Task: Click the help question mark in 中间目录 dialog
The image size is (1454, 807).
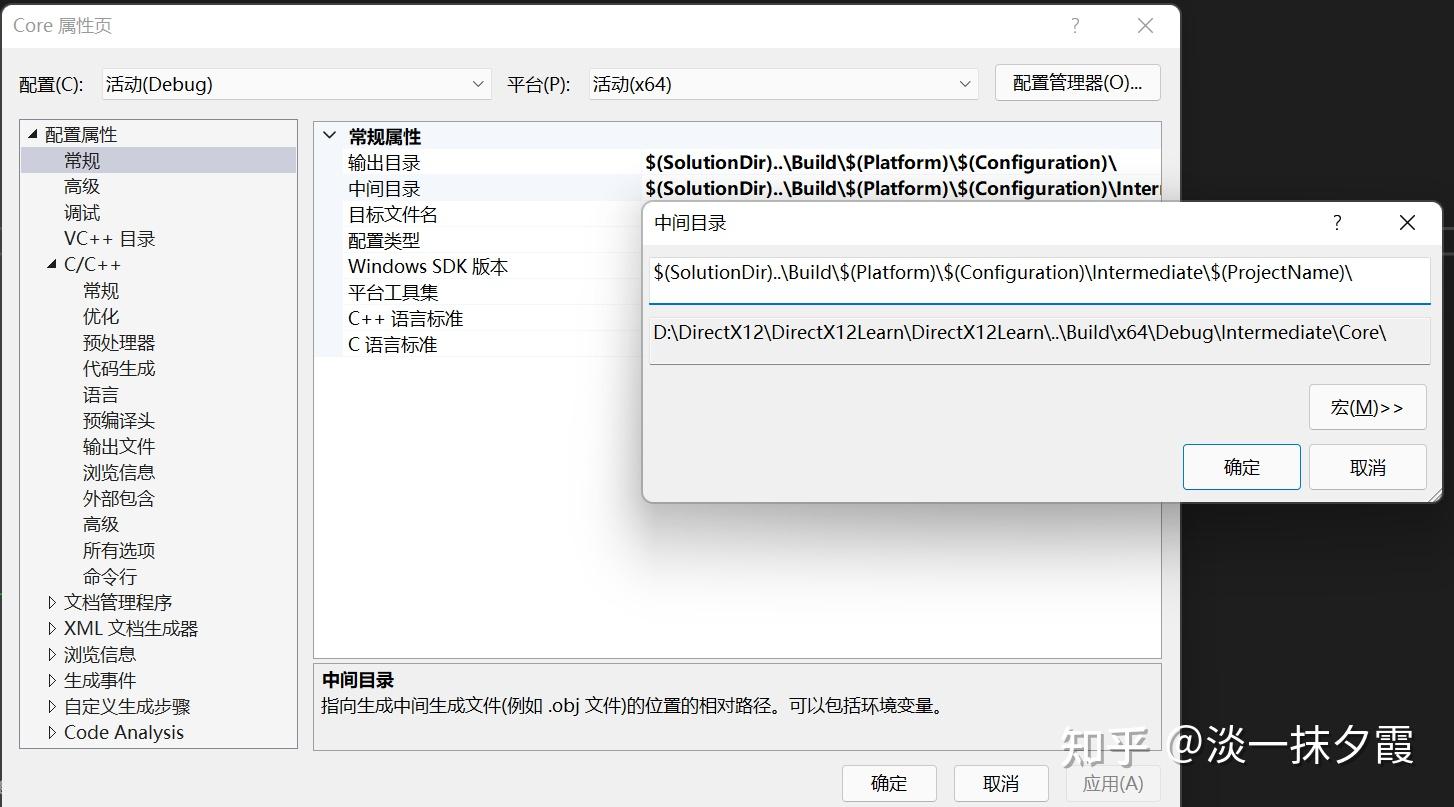Action: (x=1337, y=223)
